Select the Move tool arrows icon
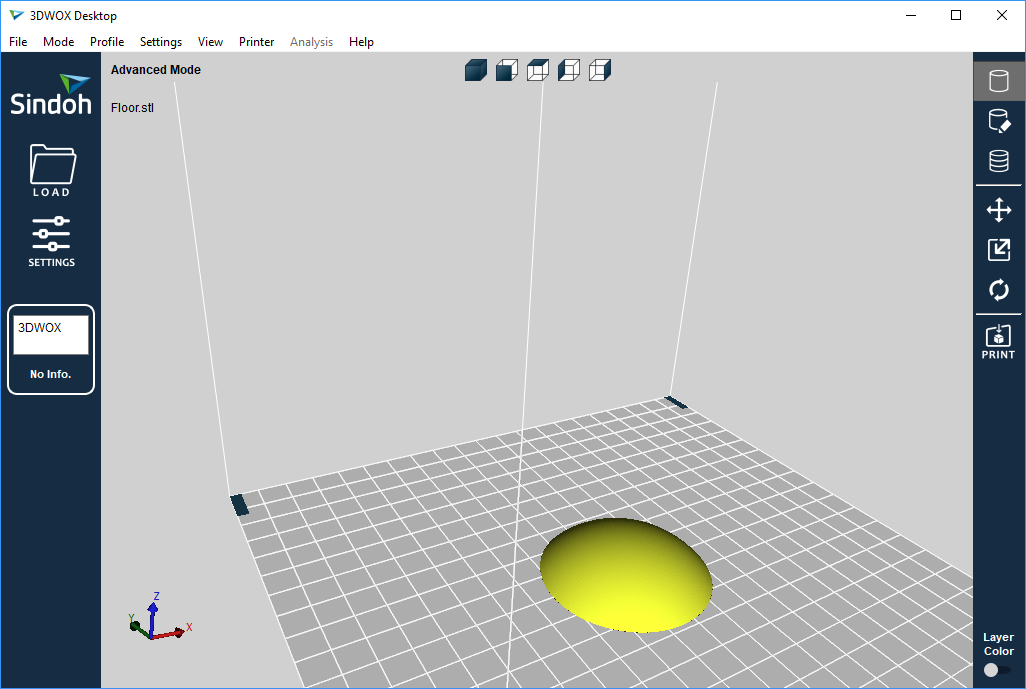The width and height of the screenshot is (1026, 689). point(999,210)
